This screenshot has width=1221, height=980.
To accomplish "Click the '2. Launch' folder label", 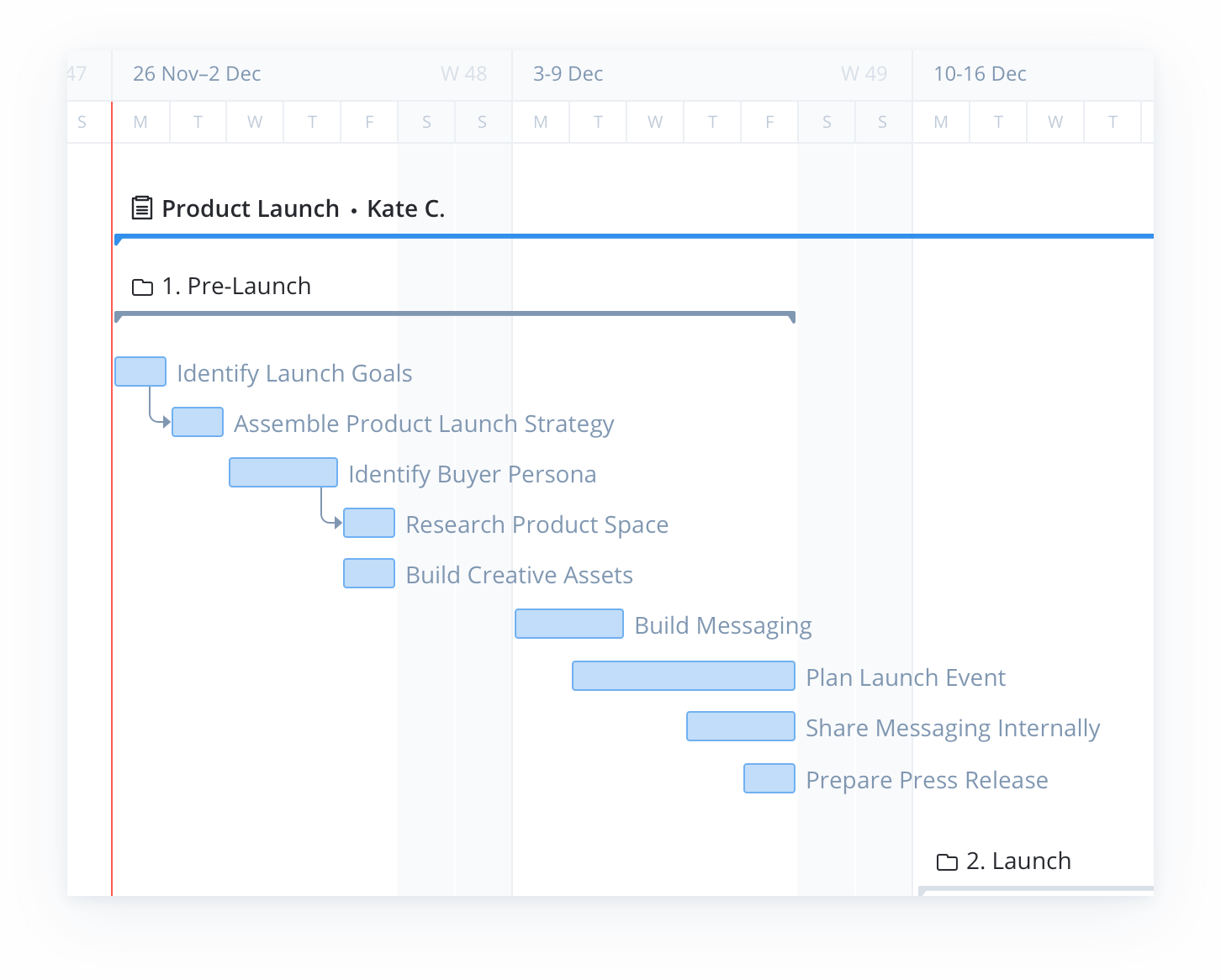I will coord(1018,861).
